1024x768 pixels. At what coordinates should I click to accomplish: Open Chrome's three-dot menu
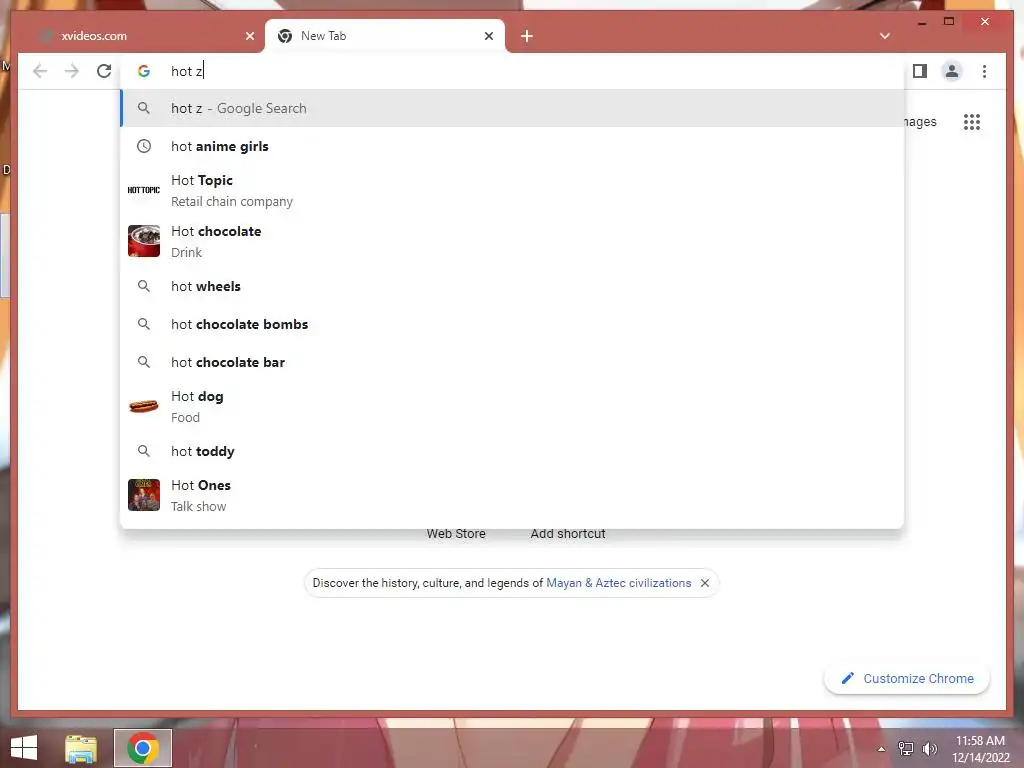[x=984, y=71]
